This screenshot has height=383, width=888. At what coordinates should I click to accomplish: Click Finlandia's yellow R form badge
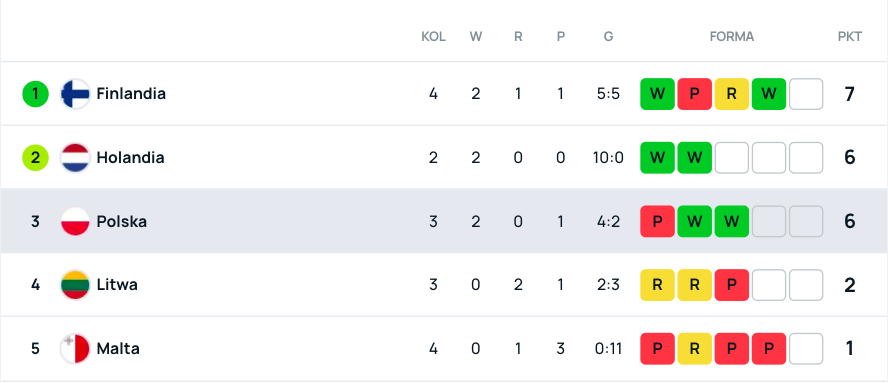pyautogui.click(x=732, y=93)
